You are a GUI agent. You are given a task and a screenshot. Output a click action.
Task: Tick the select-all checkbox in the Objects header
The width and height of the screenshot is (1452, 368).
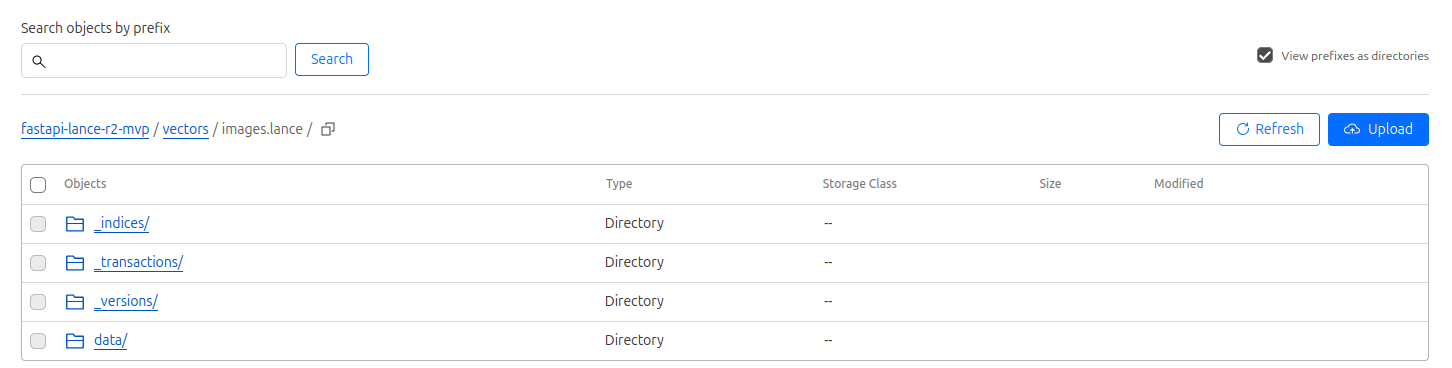(x=38, y=184)
